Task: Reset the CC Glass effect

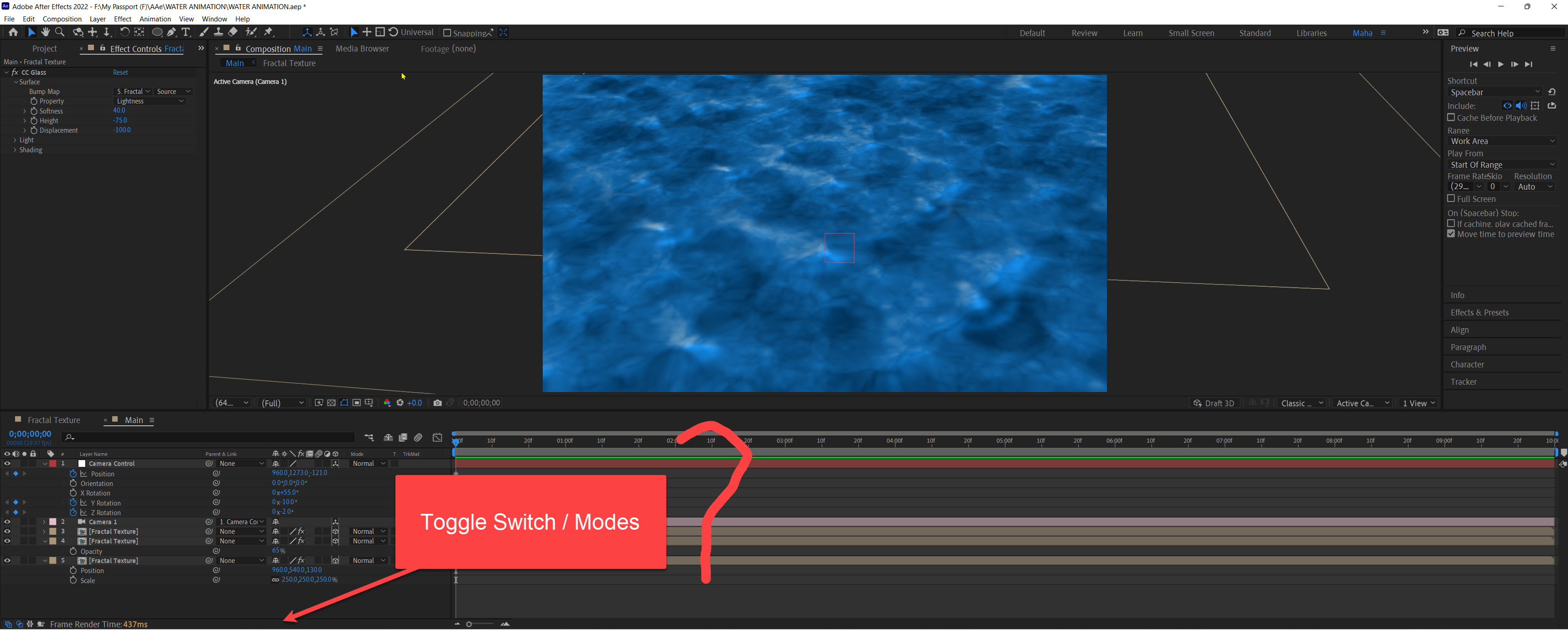Action: coord(120,72)
